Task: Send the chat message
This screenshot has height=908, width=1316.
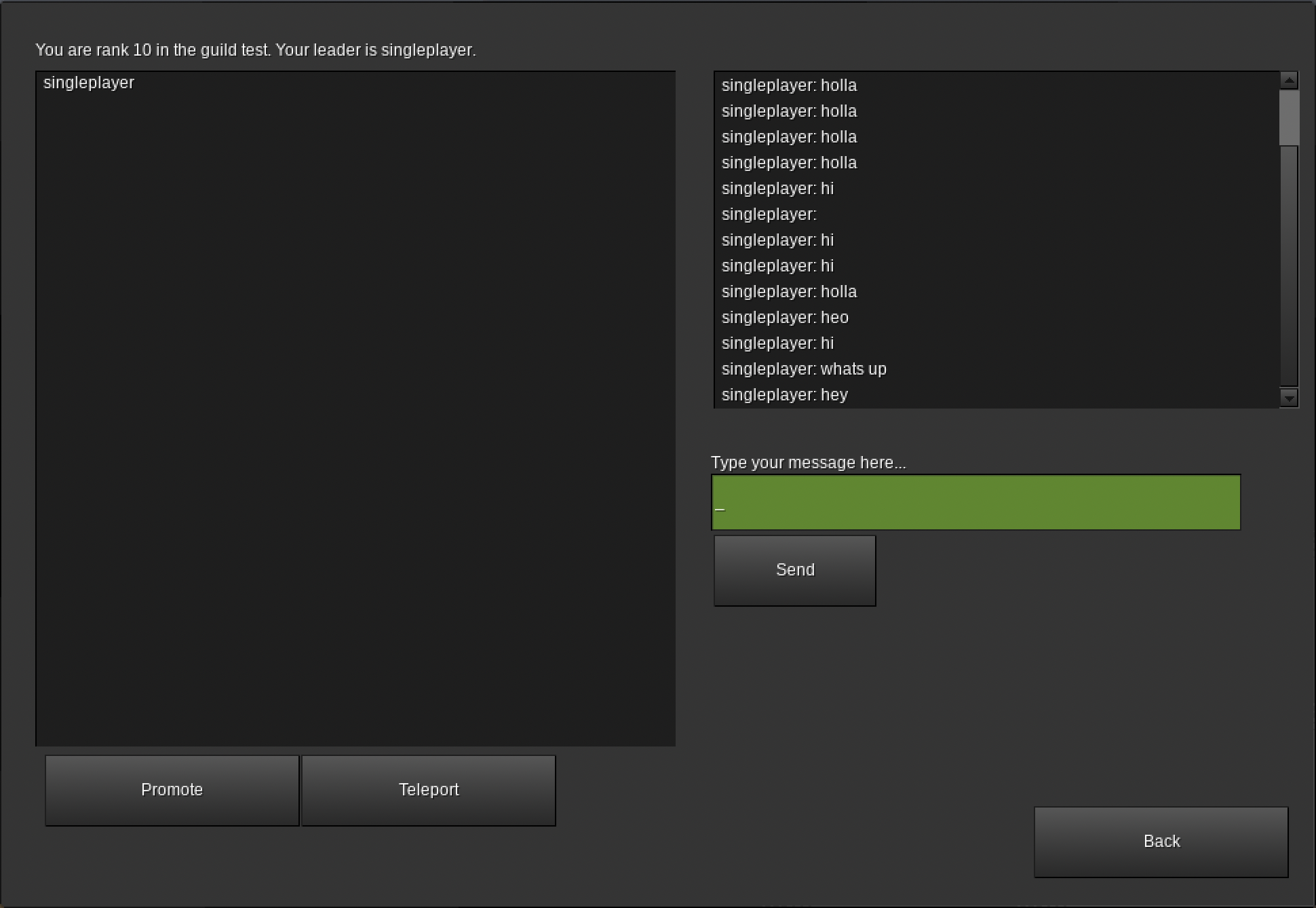Action: click(795, 570)
